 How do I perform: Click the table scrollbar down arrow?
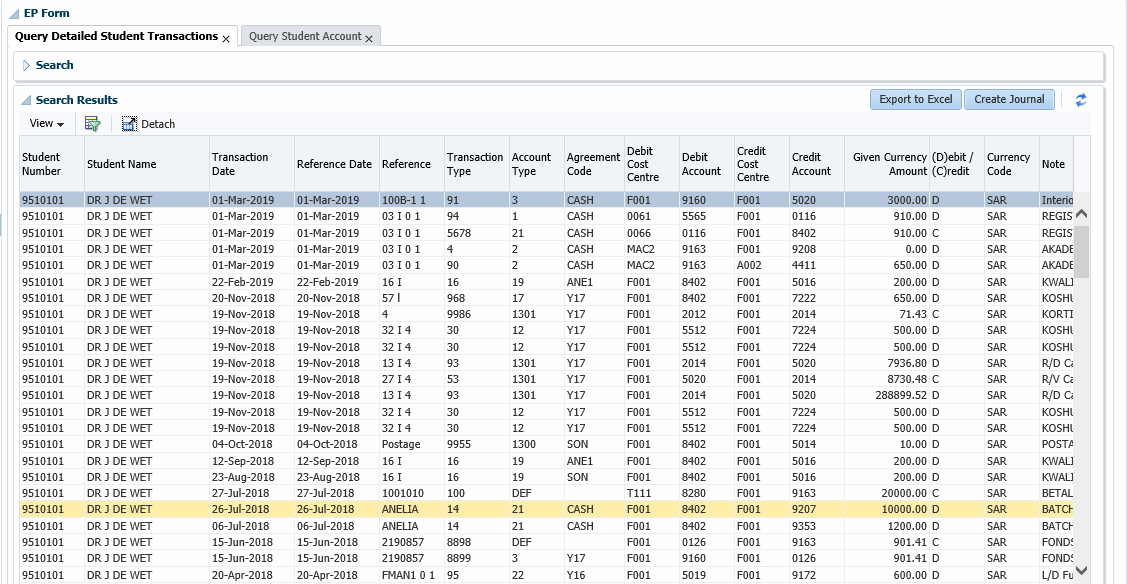click(1081, 568)
